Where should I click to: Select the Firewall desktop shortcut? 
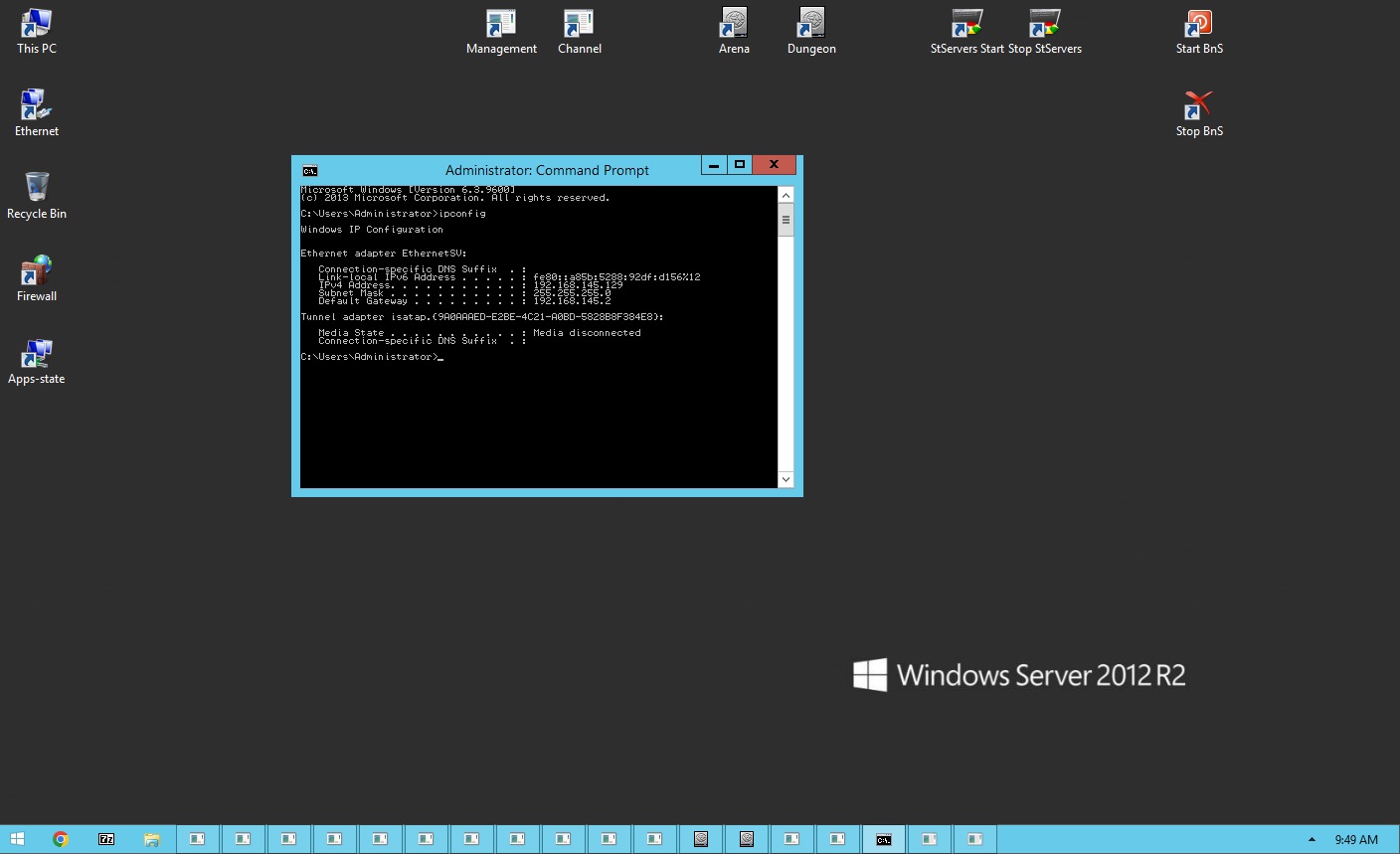click(x=37, y=278)
